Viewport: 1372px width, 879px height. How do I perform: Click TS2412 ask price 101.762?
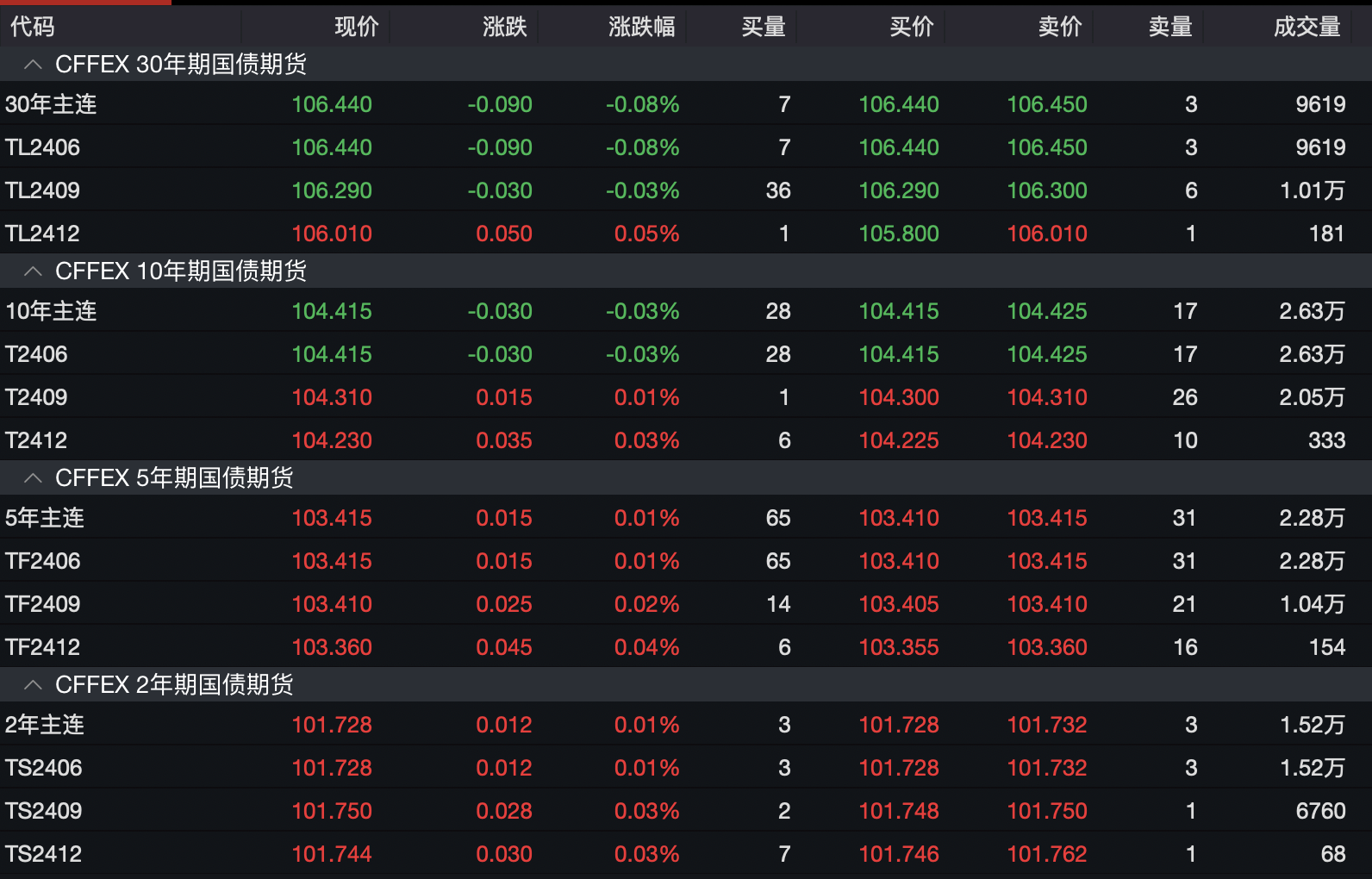tap(1047, 854)
